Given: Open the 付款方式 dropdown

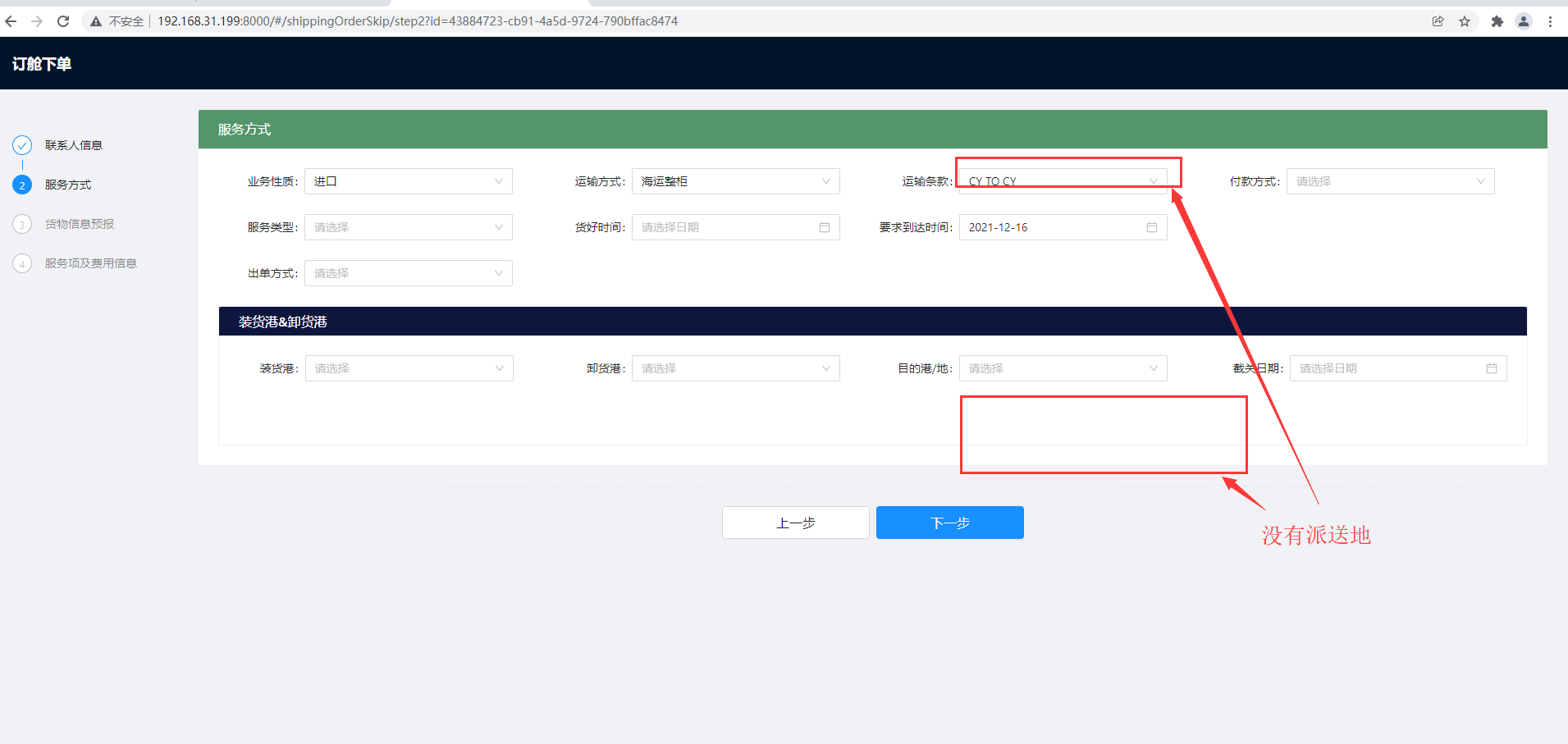Looking at the screenshot, I should click(x=1390, y=181).
